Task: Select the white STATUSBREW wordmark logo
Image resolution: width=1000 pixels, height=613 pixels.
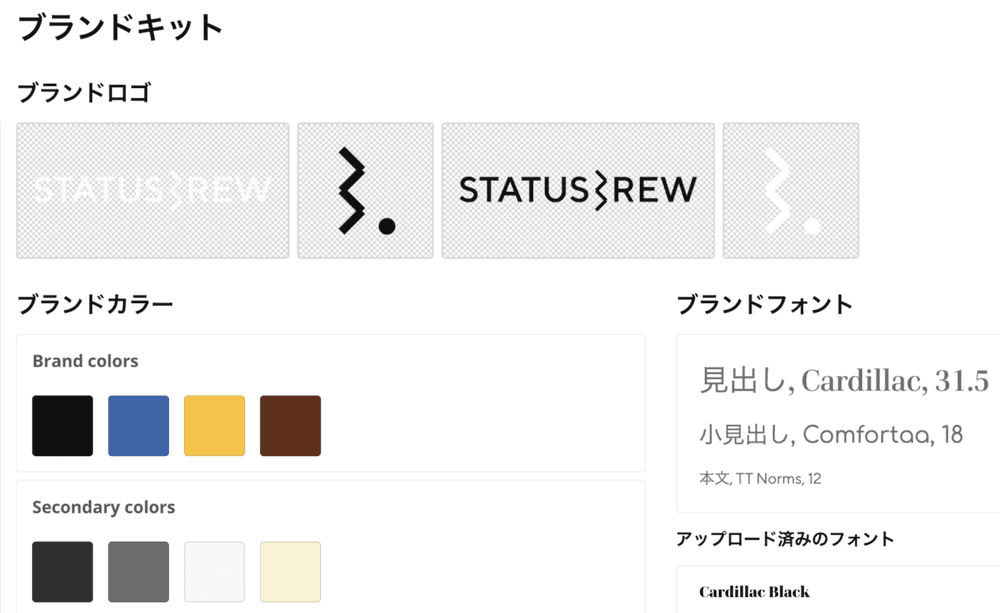Action: pyautogui.click(x=153, y=190)
